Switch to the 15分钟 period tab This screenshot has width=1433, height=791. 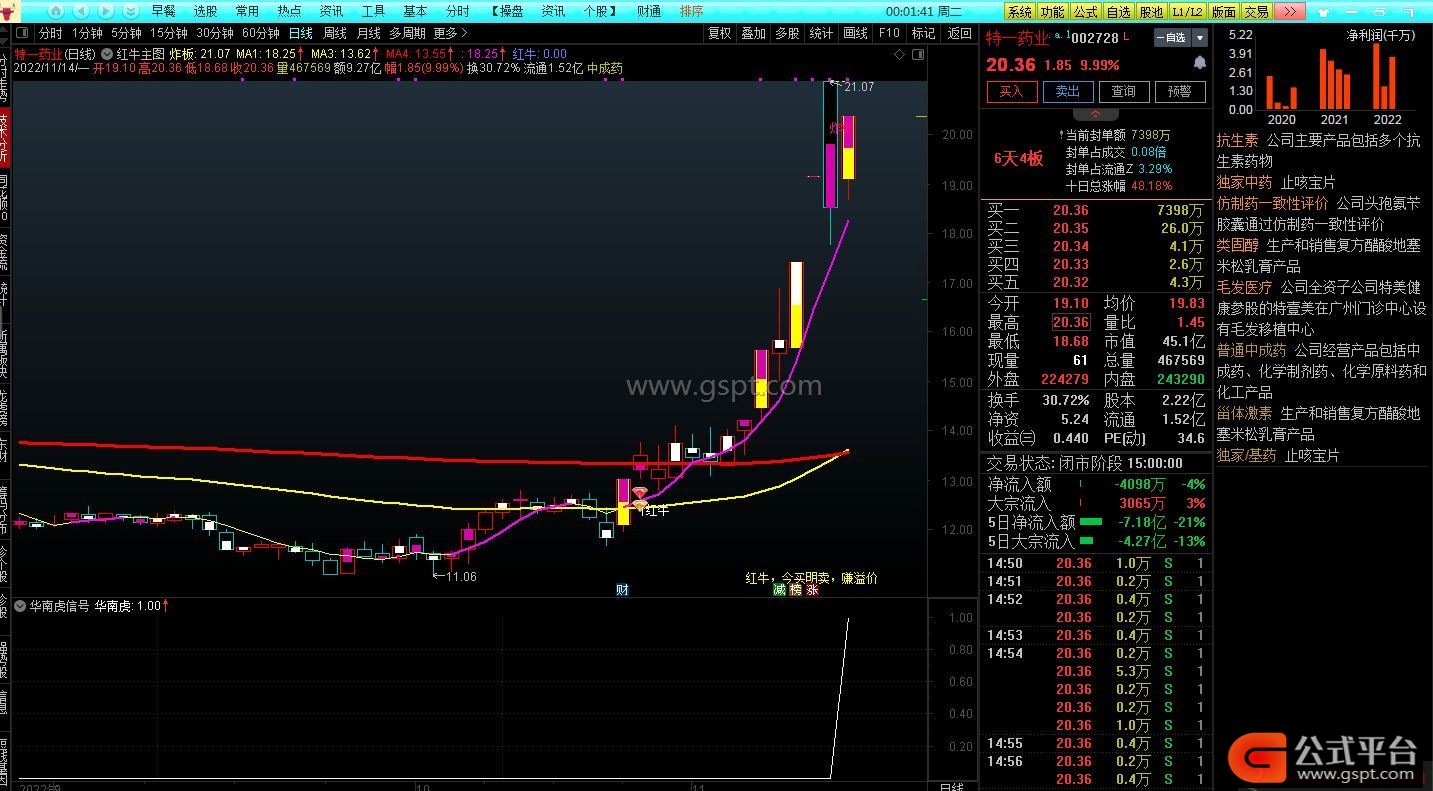(169, 33)
